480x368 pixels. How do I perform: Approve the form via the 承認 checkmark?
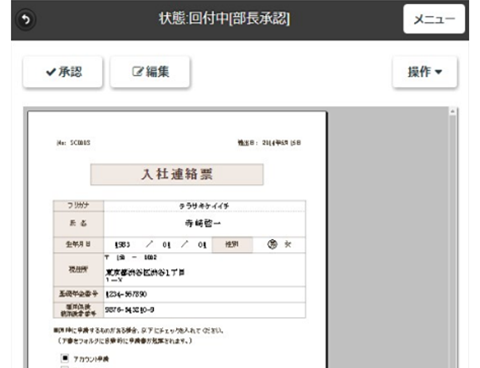click(x=63, y=72)
